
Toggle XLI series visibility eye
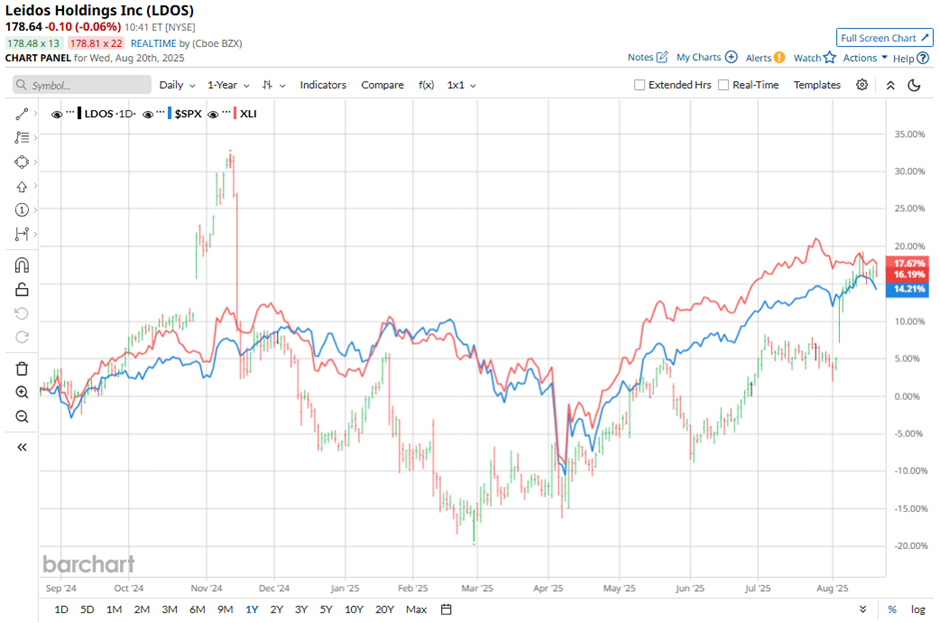pos(213,114)
